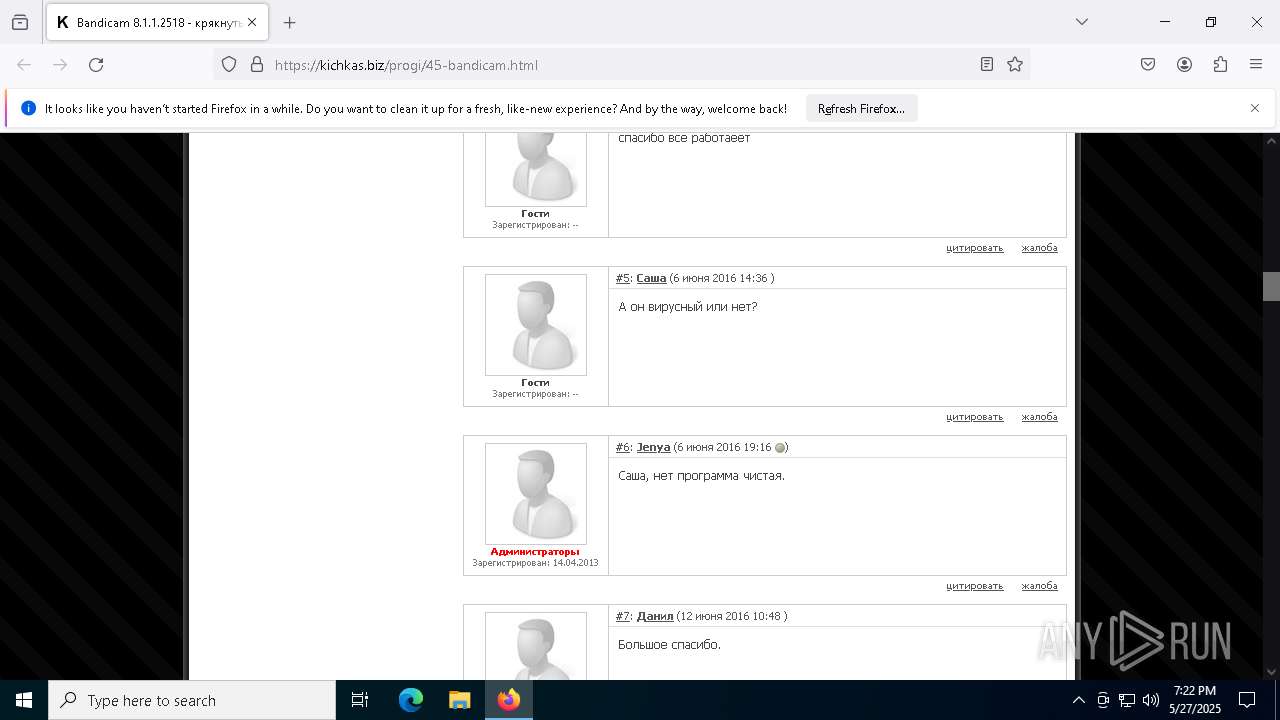
Task: Open the Firefox View icon
Action: 20,22
